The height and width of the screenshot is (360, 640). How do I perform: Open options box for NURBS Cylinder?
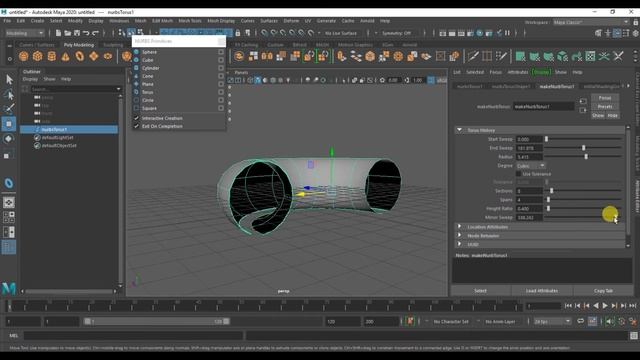[221, 68]
